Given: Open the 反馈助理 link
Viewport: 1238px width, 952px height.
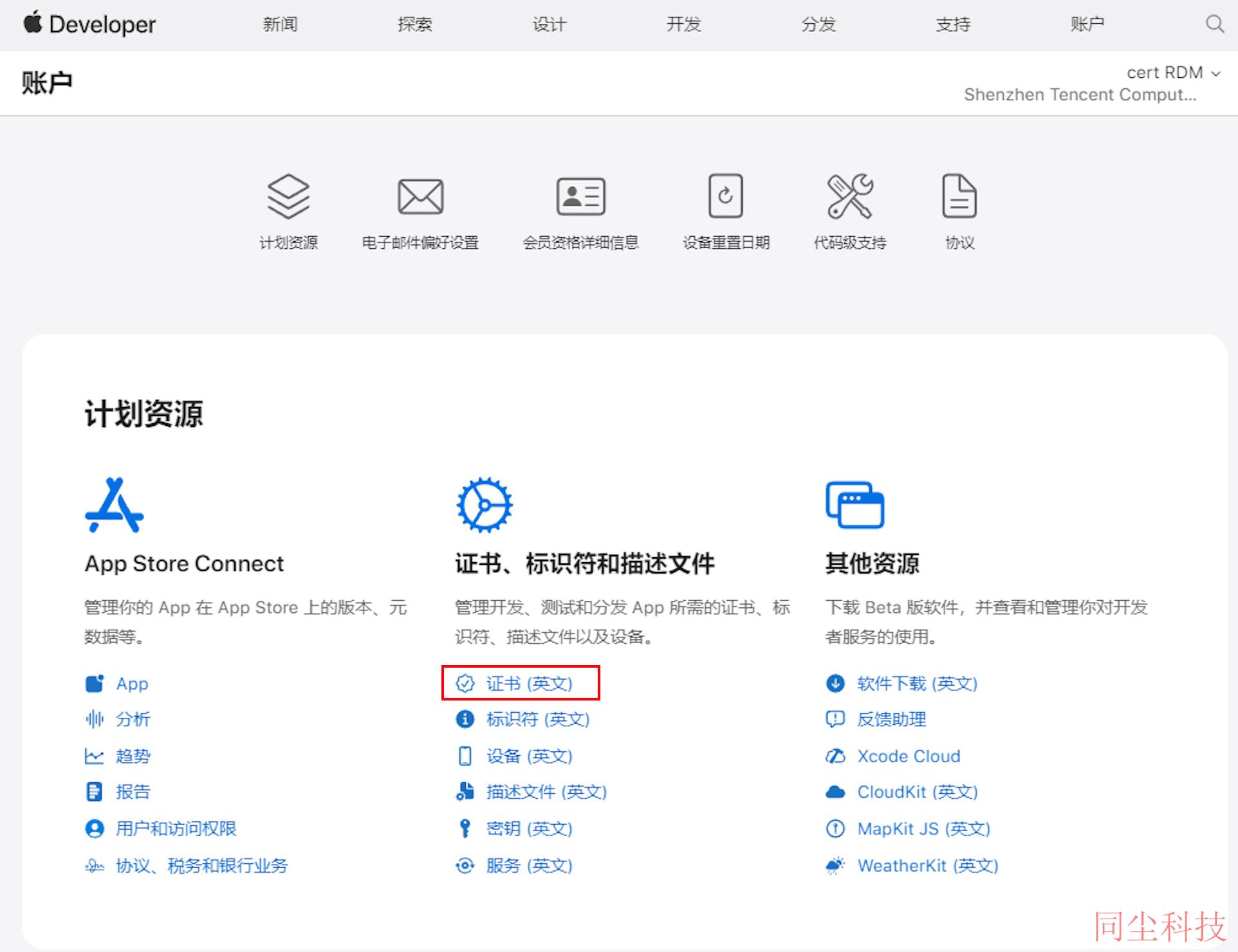Looking at the screenshot, I should click(892, 719).
